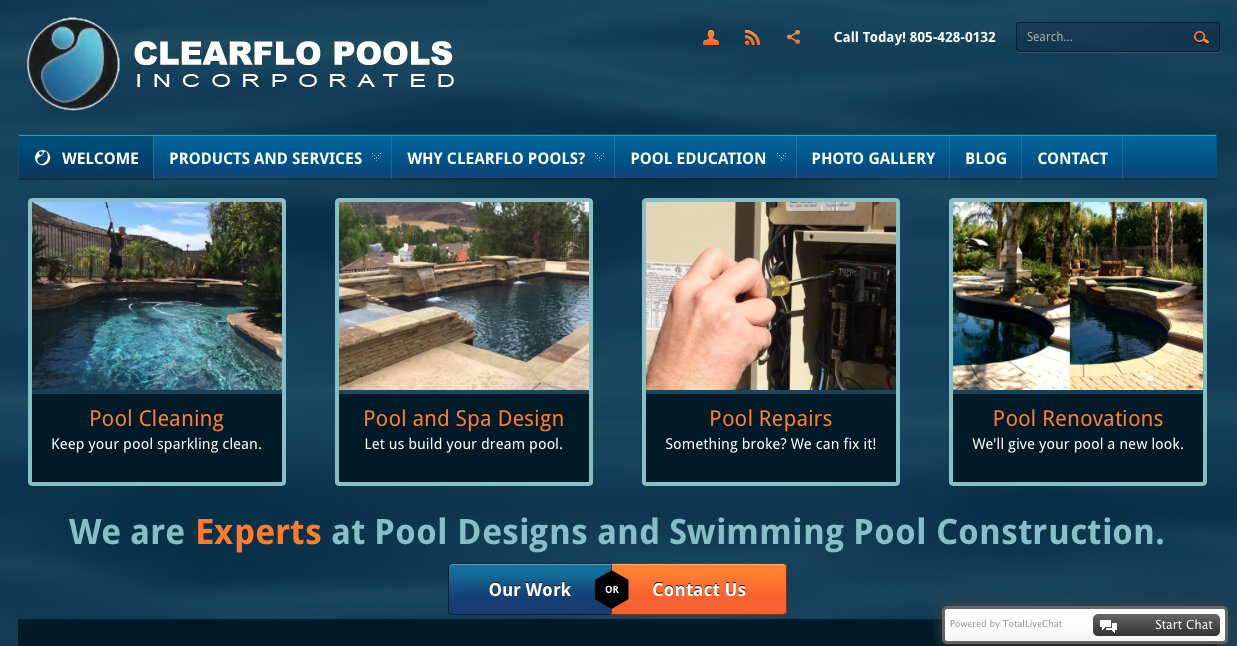Open the Pool Cleaning photo thumbnail
The width and height of the screenshot is (1237, 646).
click(157, 296)
